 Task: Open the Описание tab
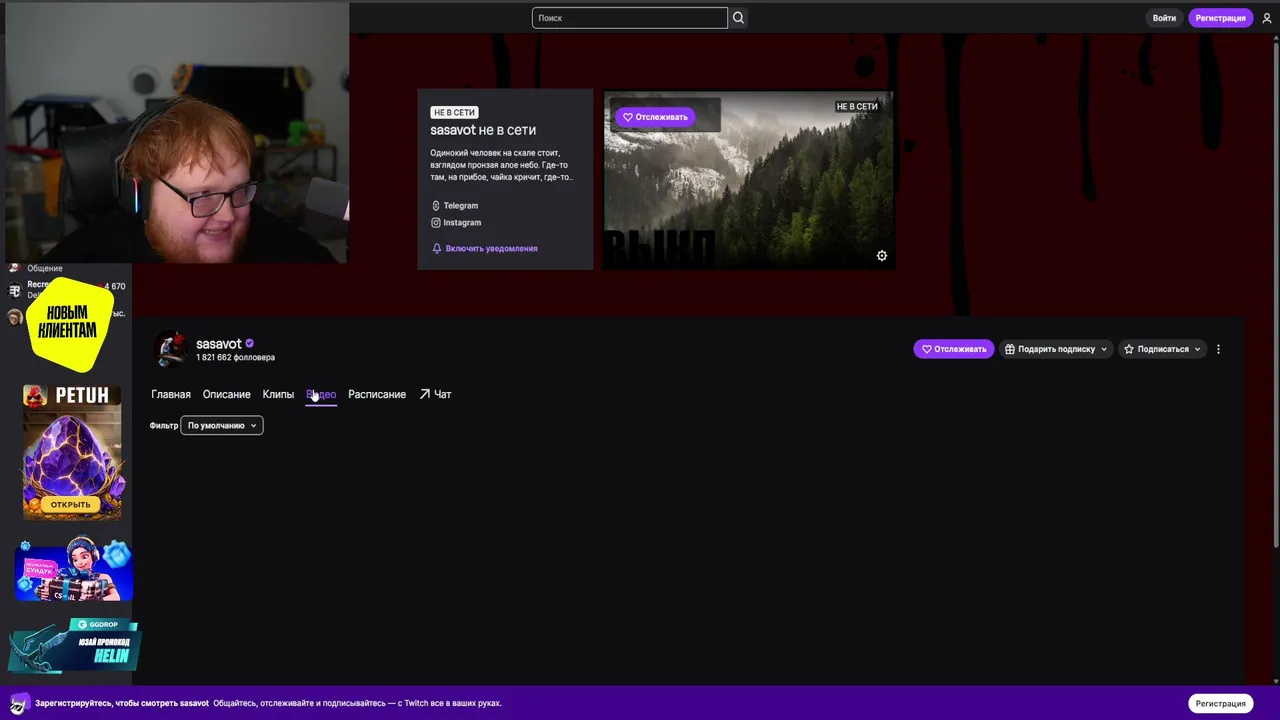227,394
